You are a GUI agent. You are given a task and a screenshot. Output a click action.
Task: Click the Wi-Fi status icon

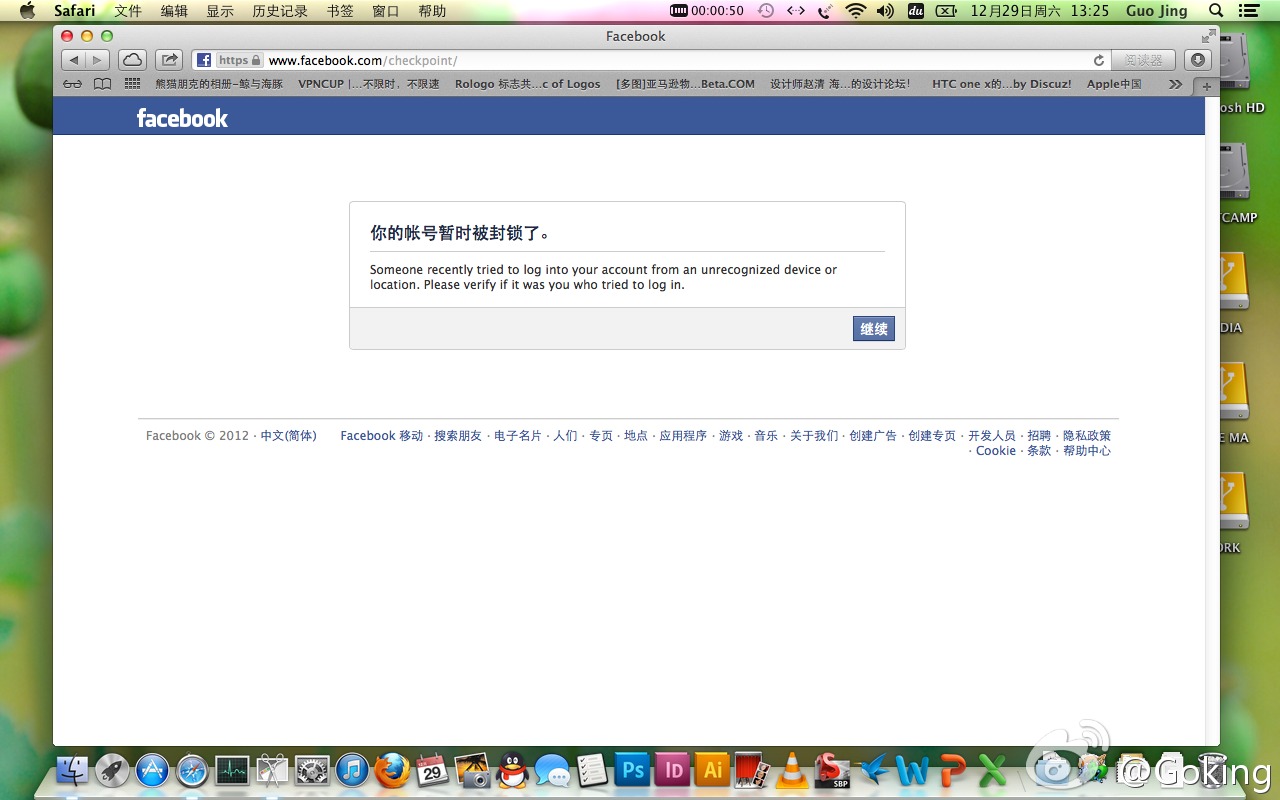click(x=855, y=11)
